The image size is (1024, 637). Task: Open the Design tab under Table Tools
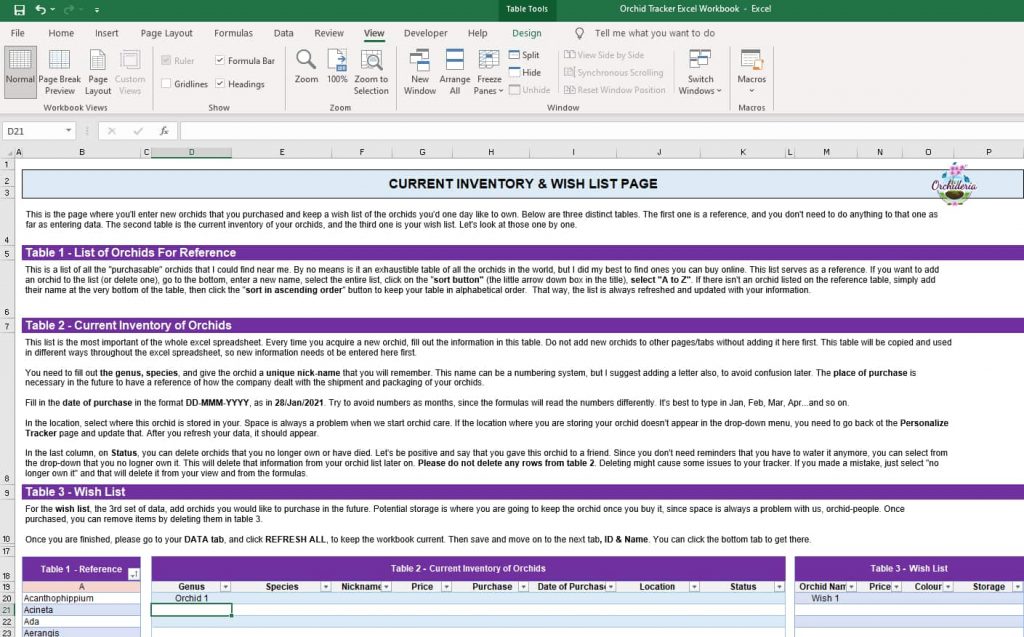[527, 32]
